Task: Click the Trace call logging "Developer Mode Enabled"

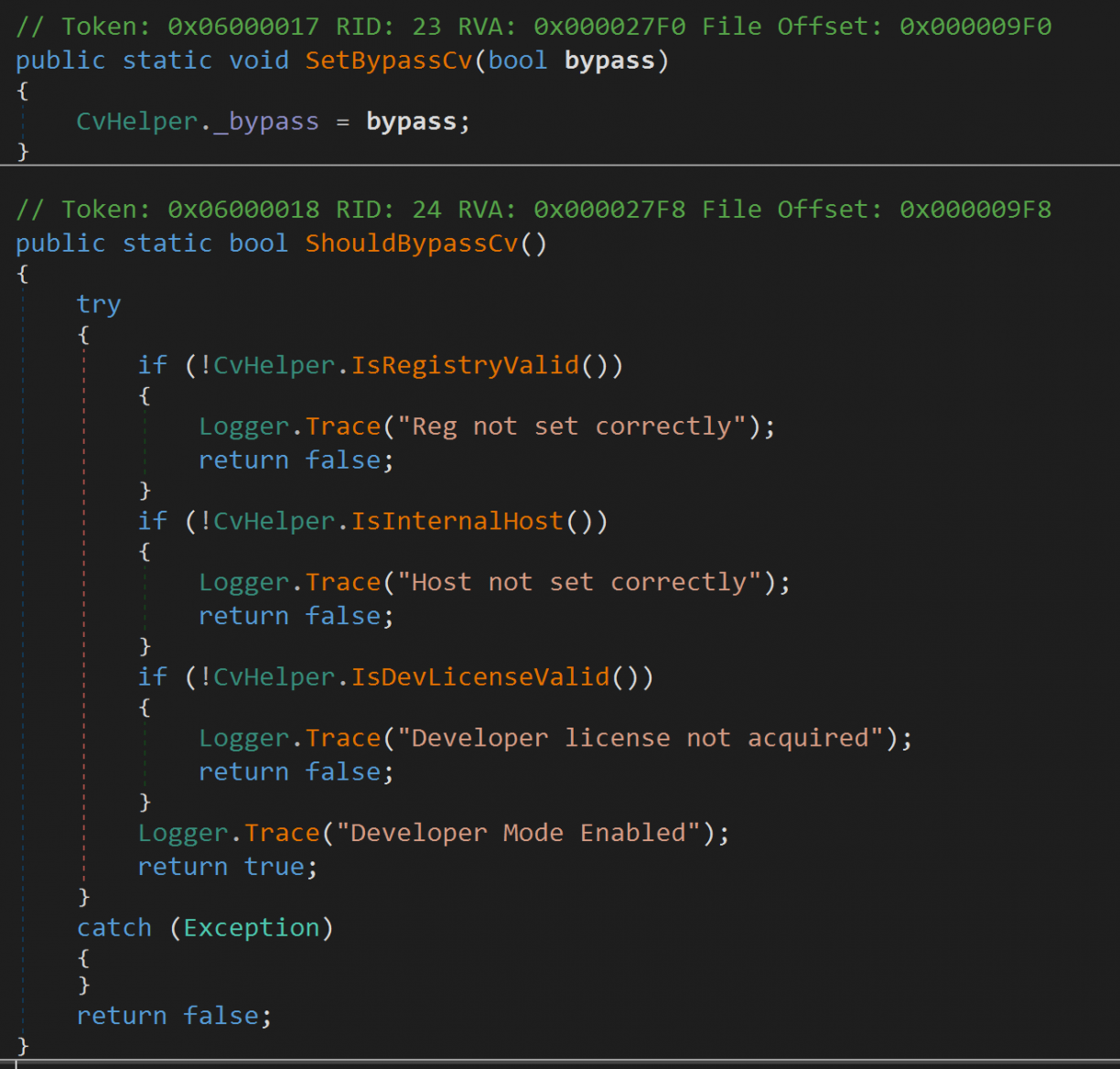Action: point(282,833)
